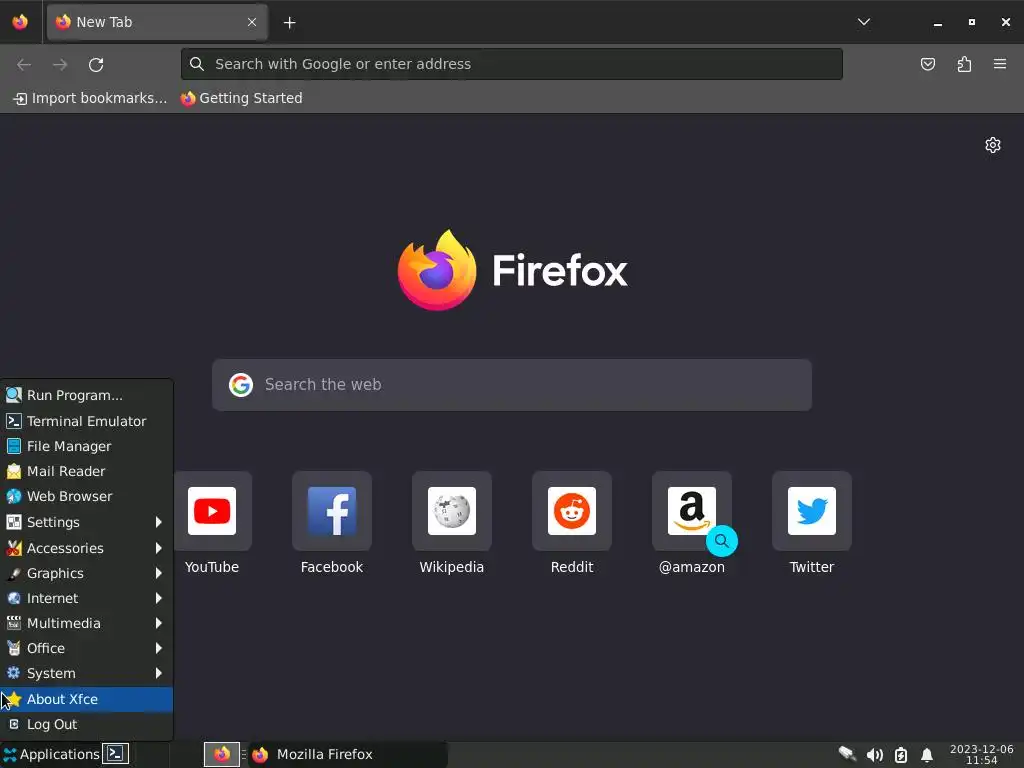Click the reload page icon
Screen dimensions: 1024x768
point(96,65)
